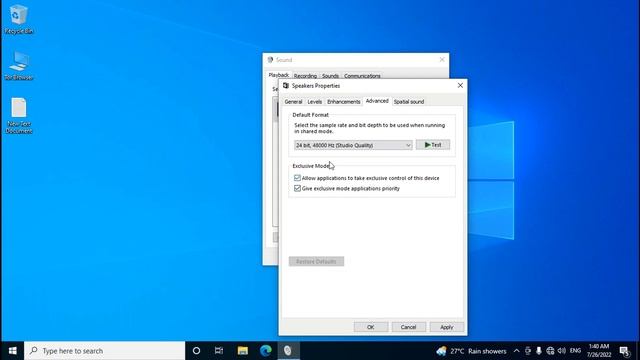Open the Action Center notifications icon

coord(624,351)
